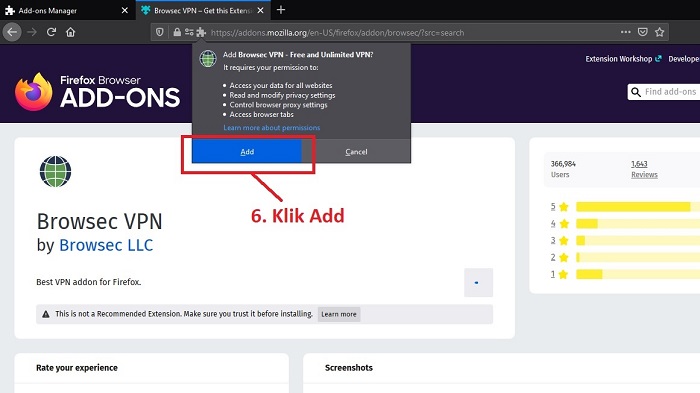Click the Add button in permission dialog
Screen dimensions: 700x393
pyautogui.click(x=247, y=152)
